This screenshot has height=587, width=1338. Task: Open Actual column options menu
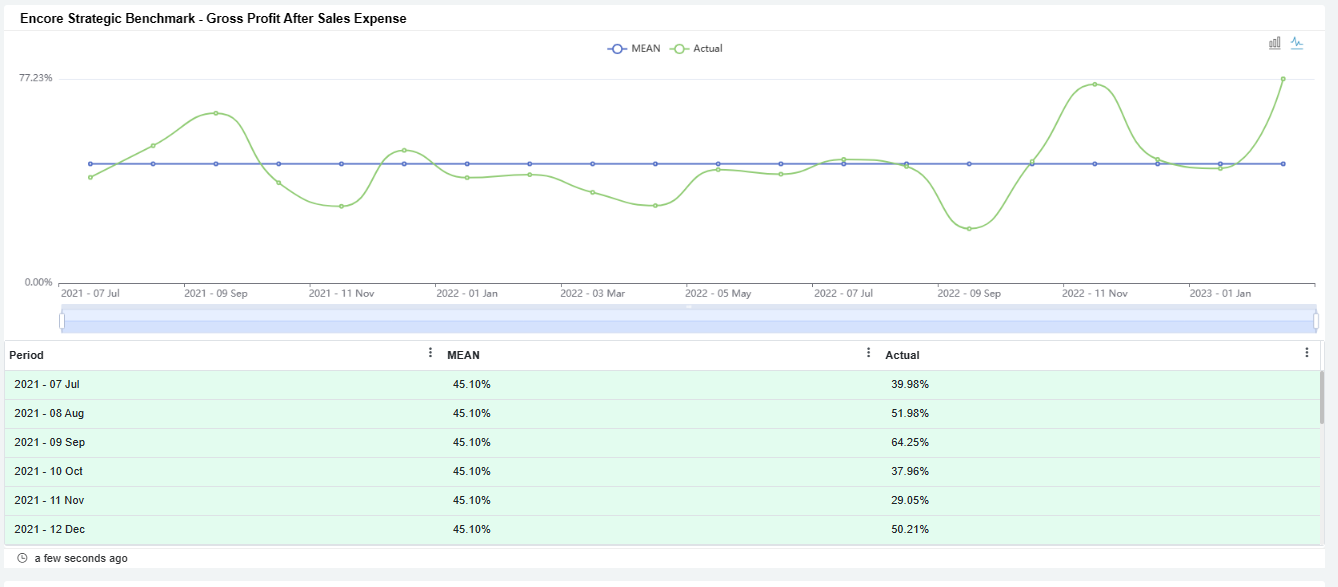pyautogui.click(x=1307, y=353)
